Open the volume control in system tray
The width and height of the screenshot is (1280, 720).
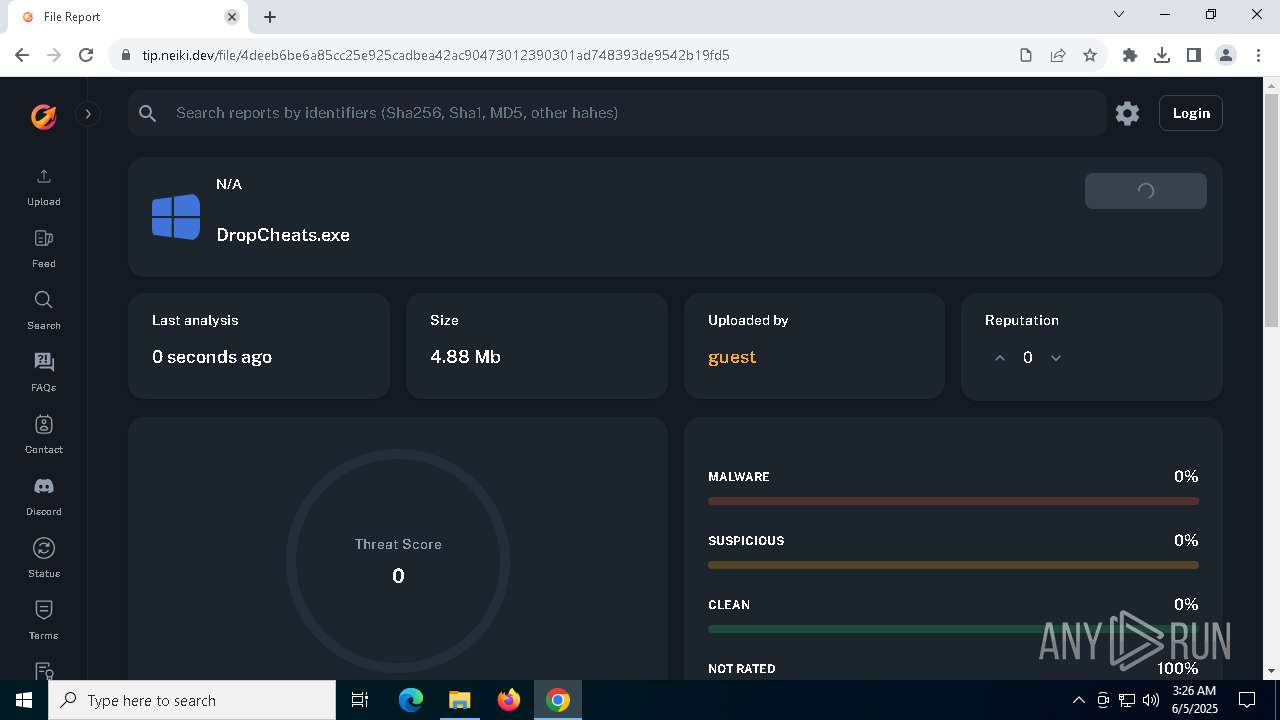coord(1151,700)
